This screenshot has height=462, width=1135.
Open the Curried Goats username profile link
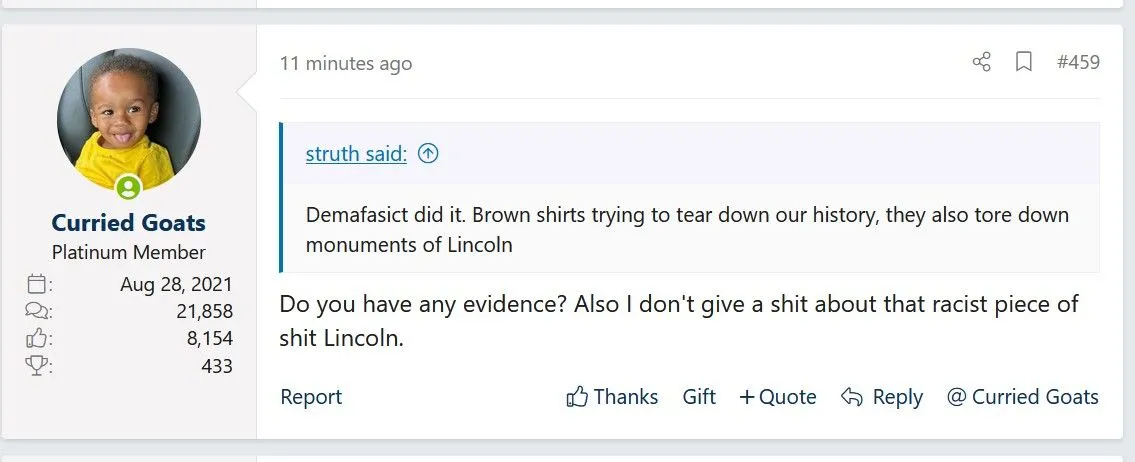click(x=128, y=222)
